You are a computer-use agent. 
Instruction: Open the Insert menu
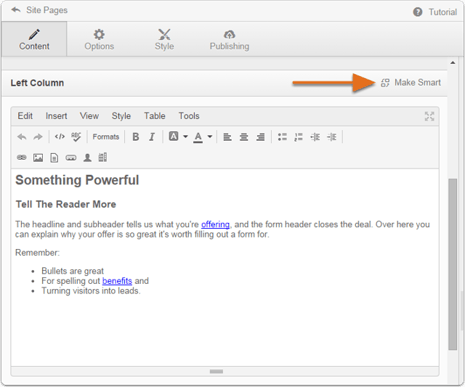(x=56, y=116)
